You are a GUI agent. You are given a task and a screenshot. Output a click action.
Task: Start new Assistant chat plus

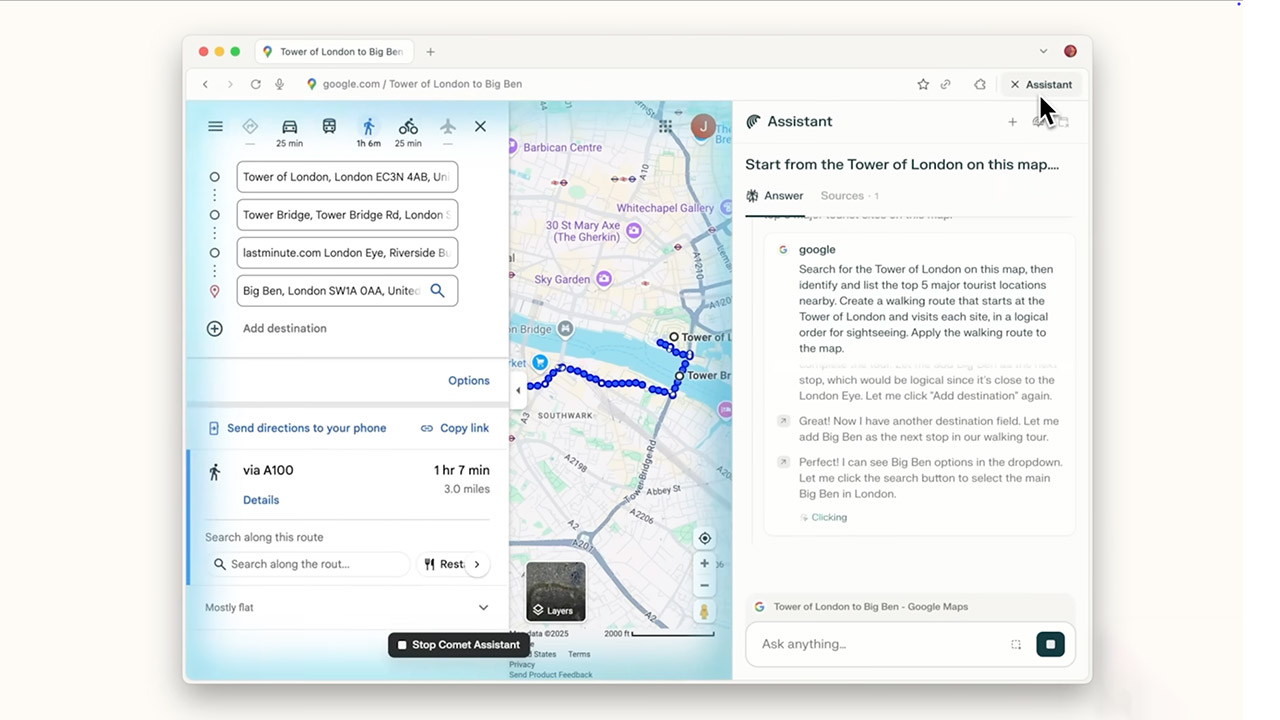click(x=1012, y=122)
